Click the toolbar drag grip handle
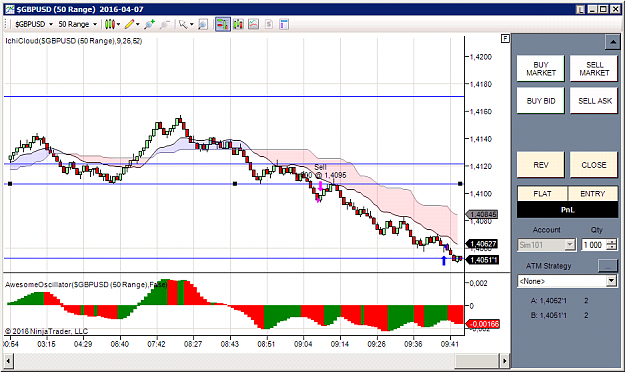Image resolution: width=625 pixels, height=374 pixels. 6,24
